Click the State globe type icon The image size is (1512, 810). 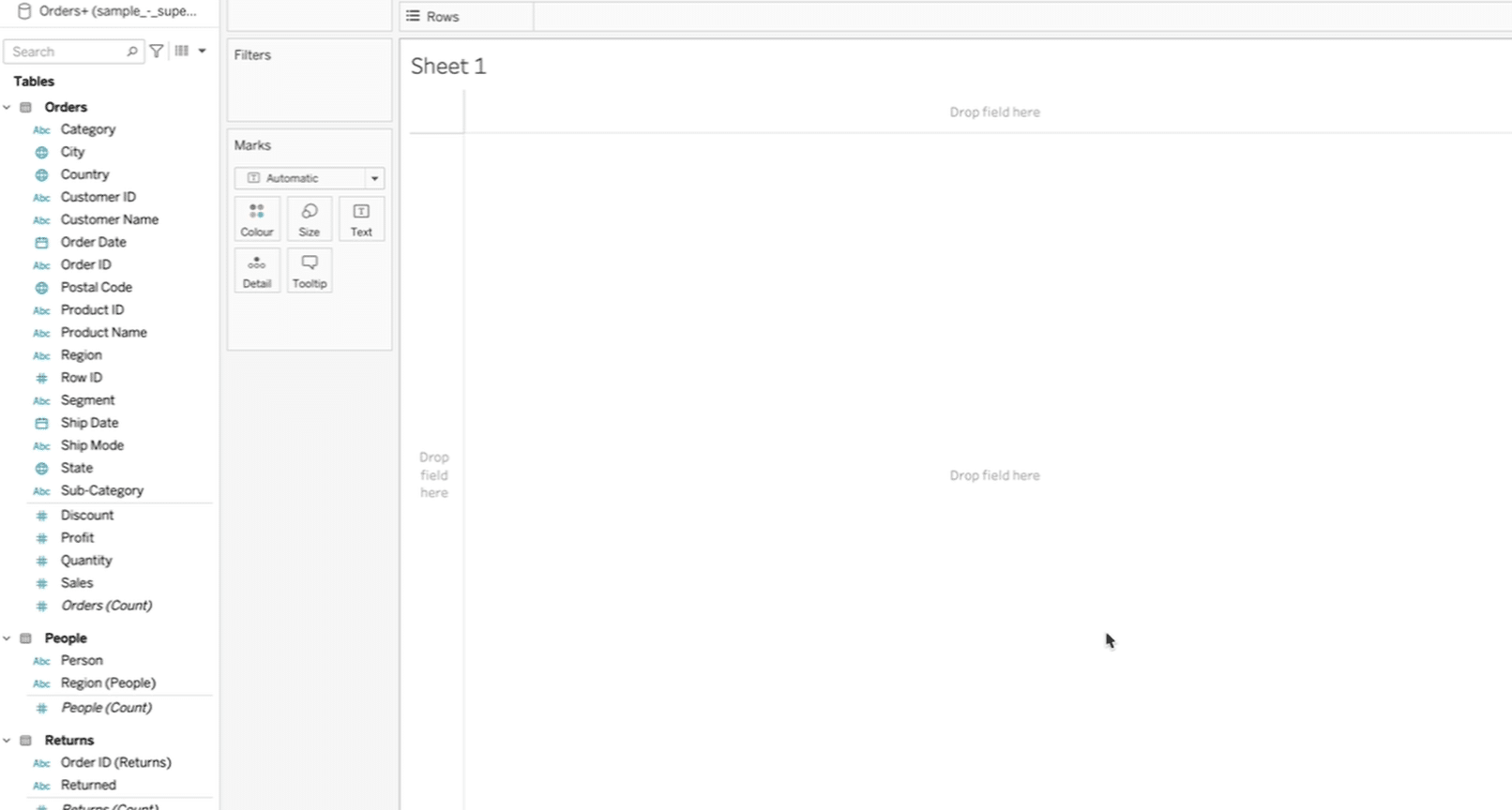pos(41,469)
